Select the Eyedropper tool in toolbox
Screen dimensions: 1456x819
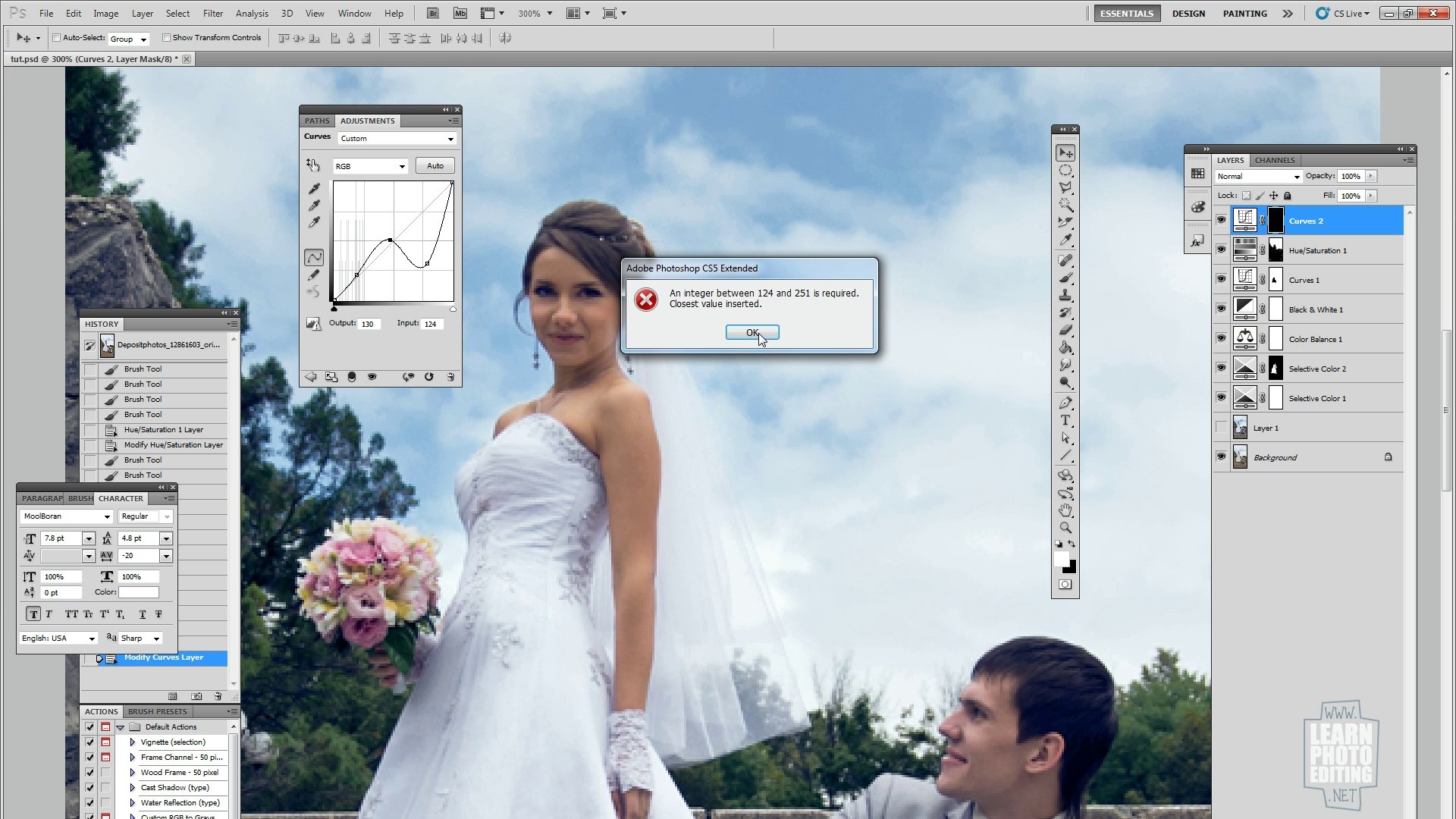pos(1065,240)
